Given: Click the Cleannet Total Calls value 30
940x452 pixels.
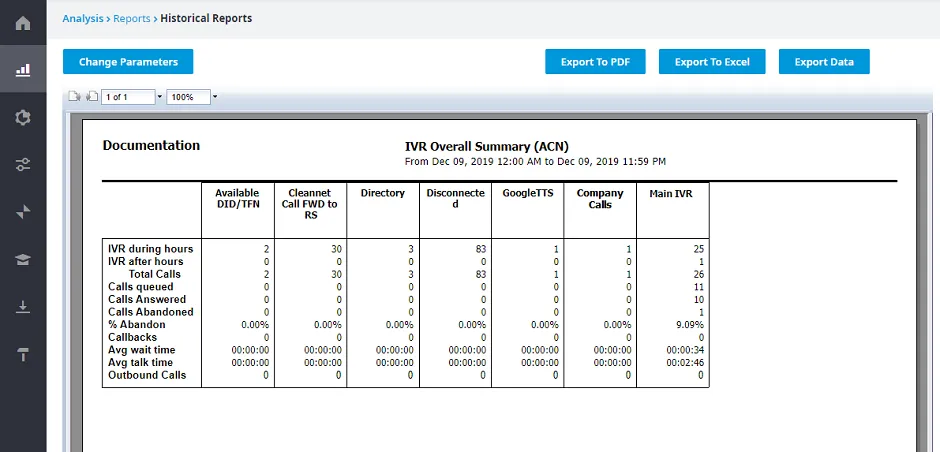Looking at the screenshot, I should (x=336, y=275).
